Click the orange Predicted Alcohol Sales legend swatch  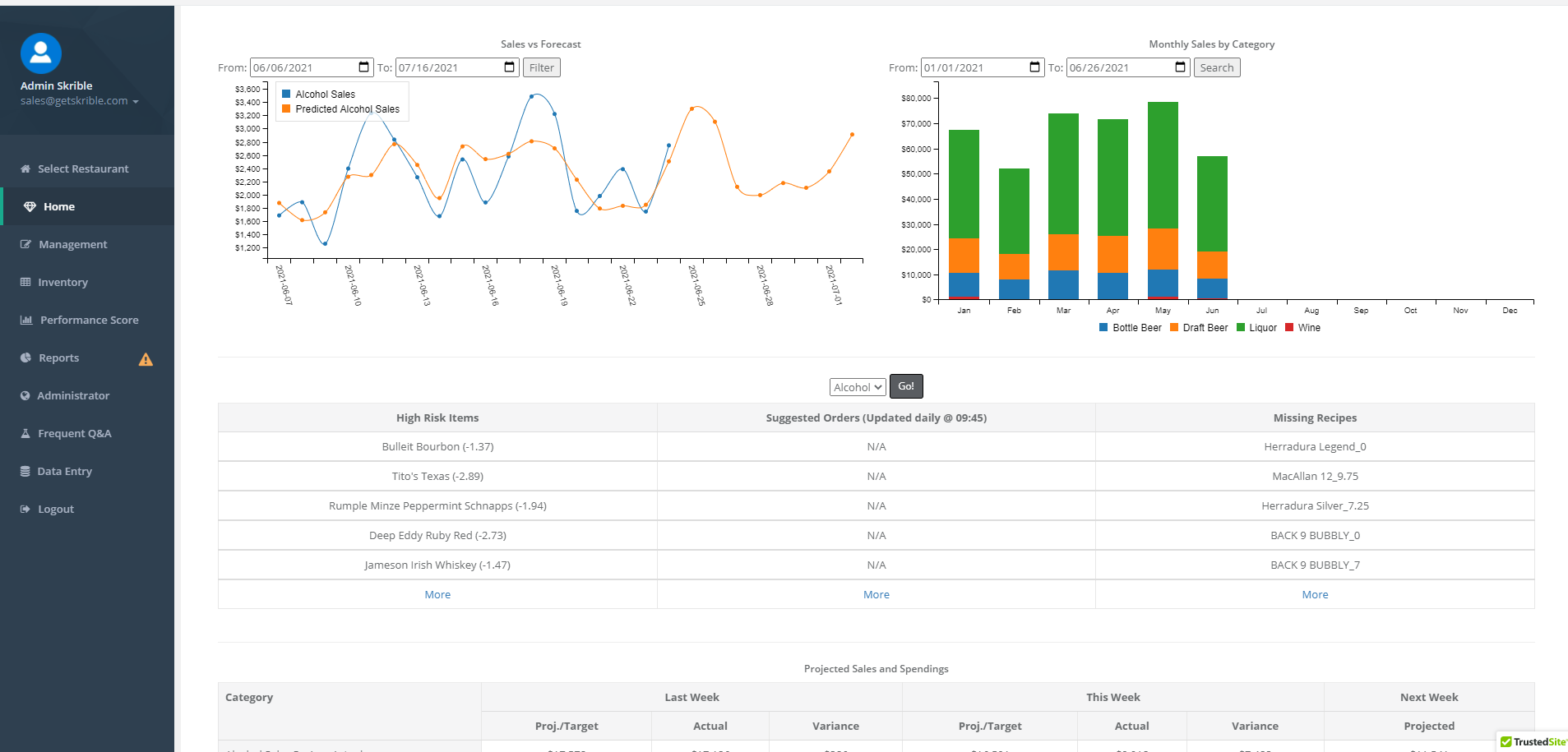(x=286, y=108)
